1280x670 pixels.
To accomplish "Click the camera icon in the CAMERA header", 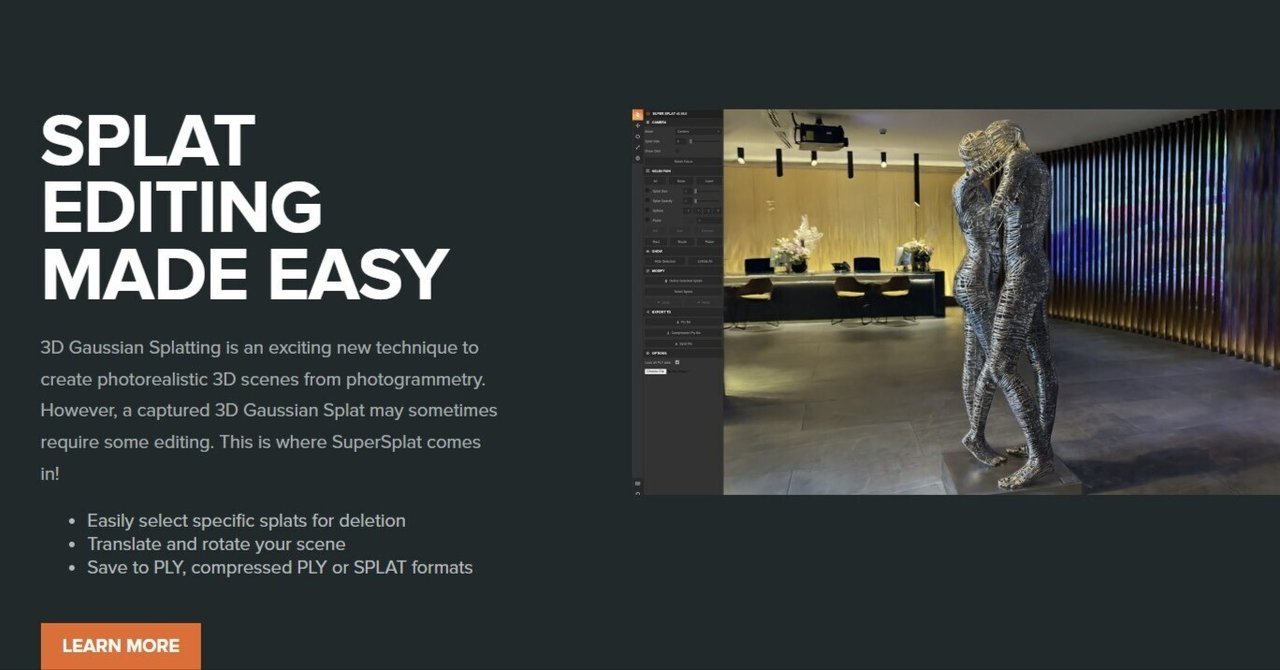I will point(647,122).
